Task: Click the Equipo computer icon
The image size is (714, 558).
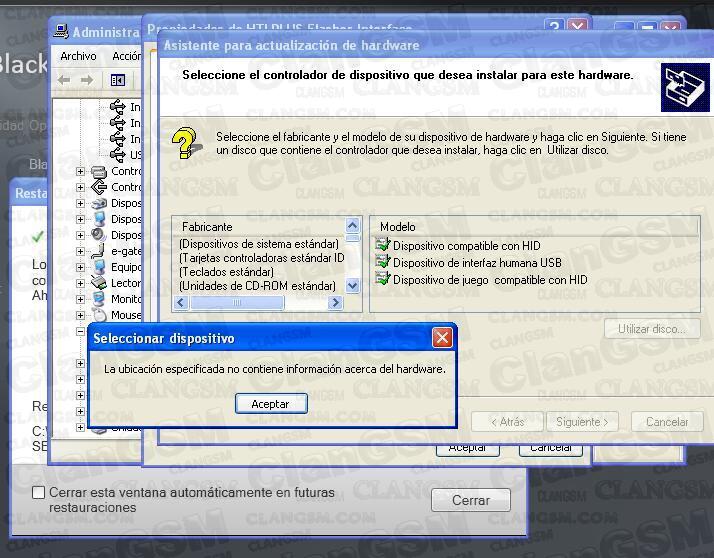Action: click(x=99, y=267)
